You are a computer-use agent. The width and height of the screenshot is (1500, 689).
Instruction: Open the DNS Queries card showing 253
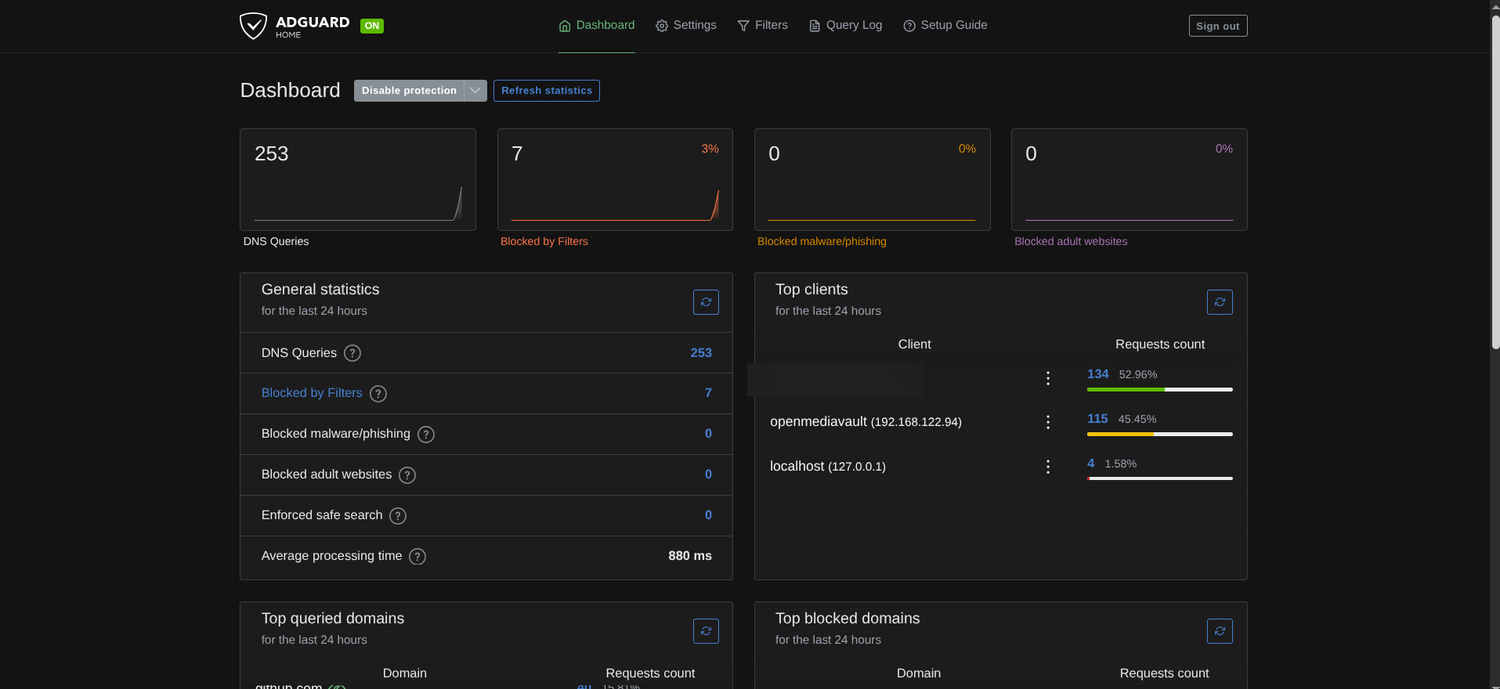tap(358, 179)
